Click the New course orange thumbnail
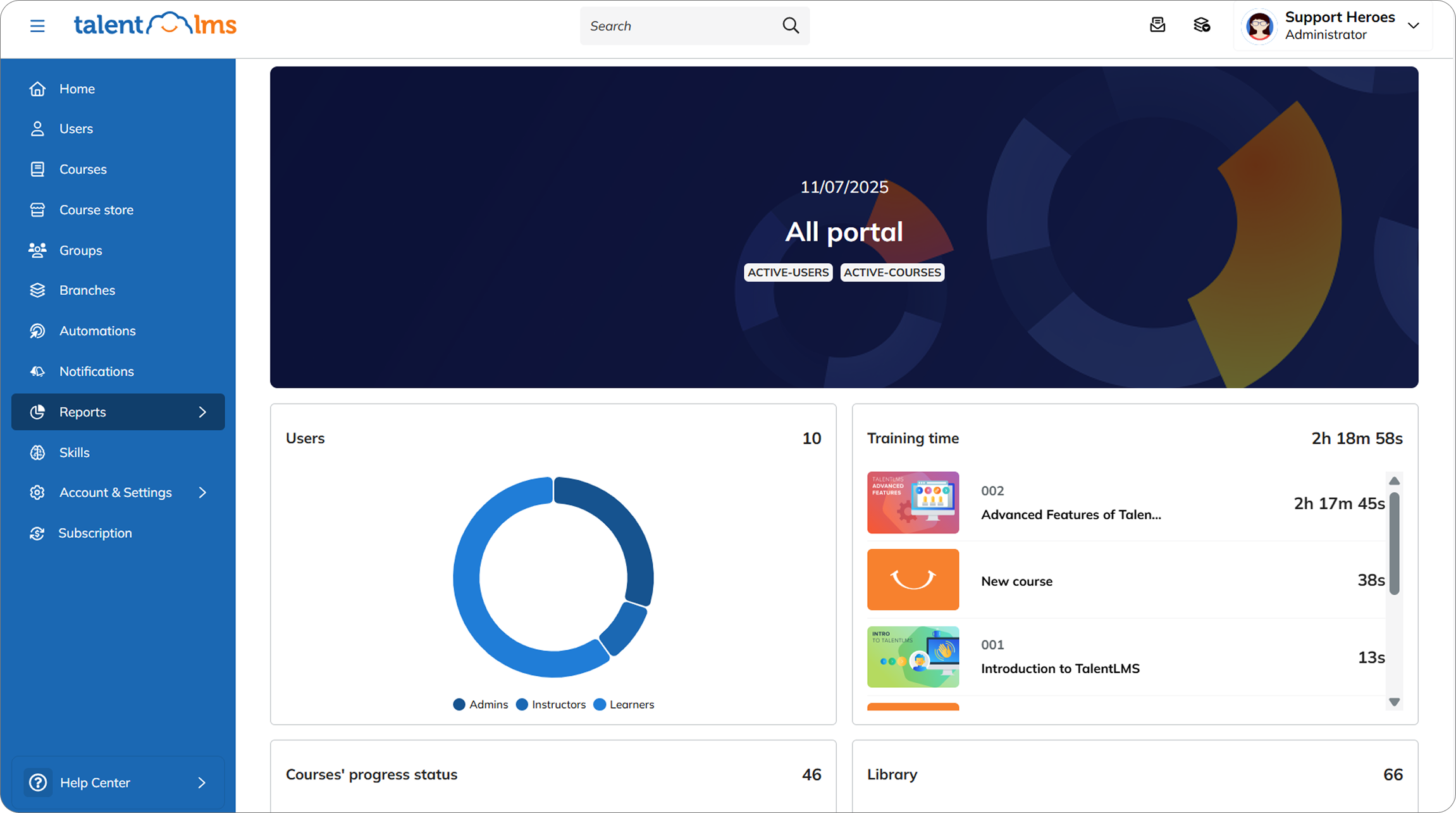This screenshot has height=813, width=1456. [x=913, y=580]
